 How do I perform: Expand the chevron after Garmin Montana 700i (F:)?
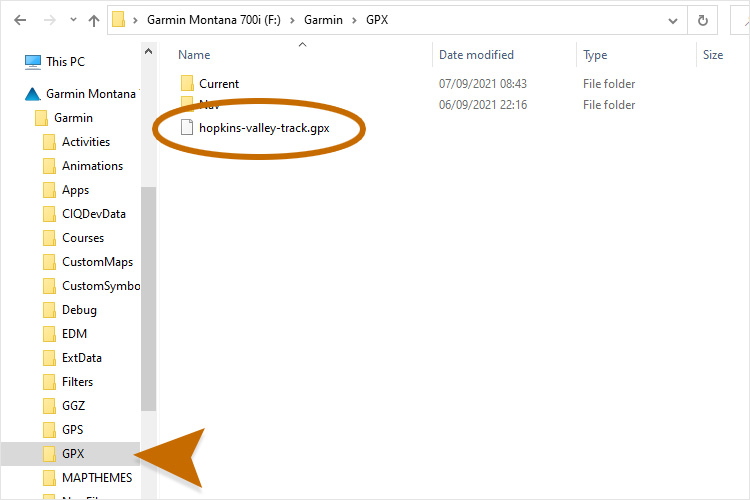point(292,20)
